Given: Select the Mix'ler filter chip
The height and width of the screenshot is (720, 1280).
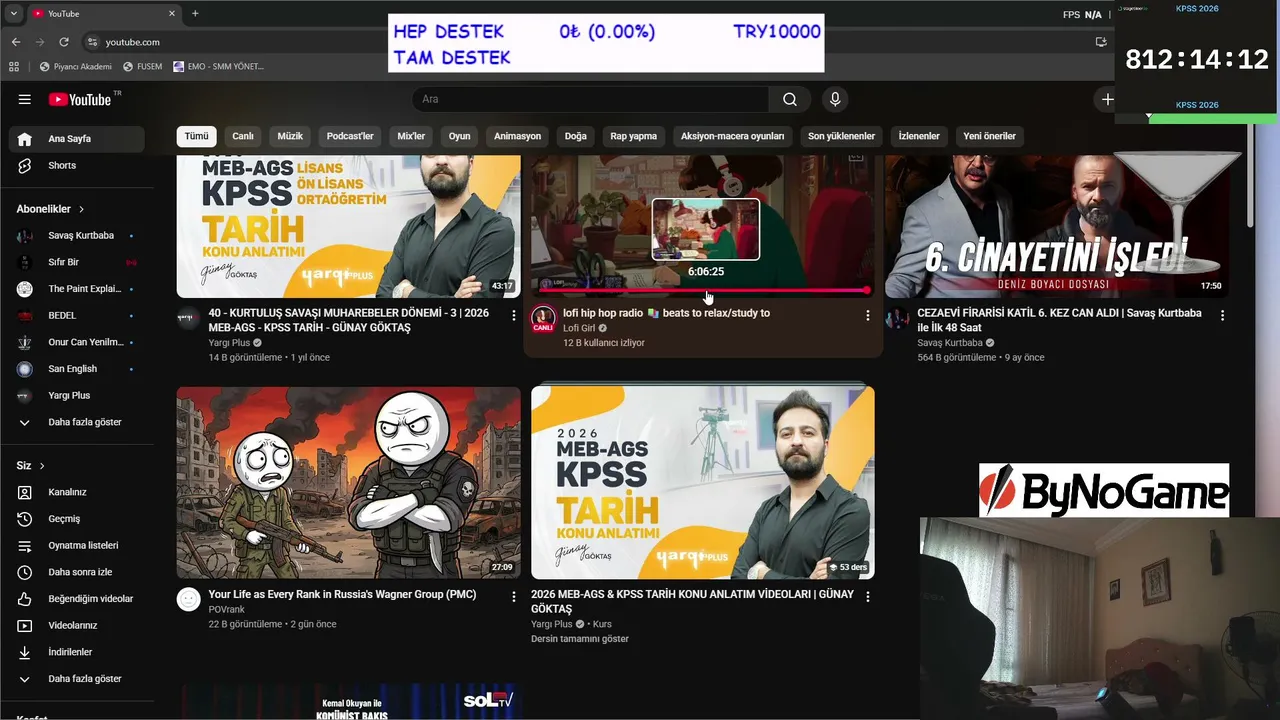Looking at the screenshot, I should click(411, 136).
